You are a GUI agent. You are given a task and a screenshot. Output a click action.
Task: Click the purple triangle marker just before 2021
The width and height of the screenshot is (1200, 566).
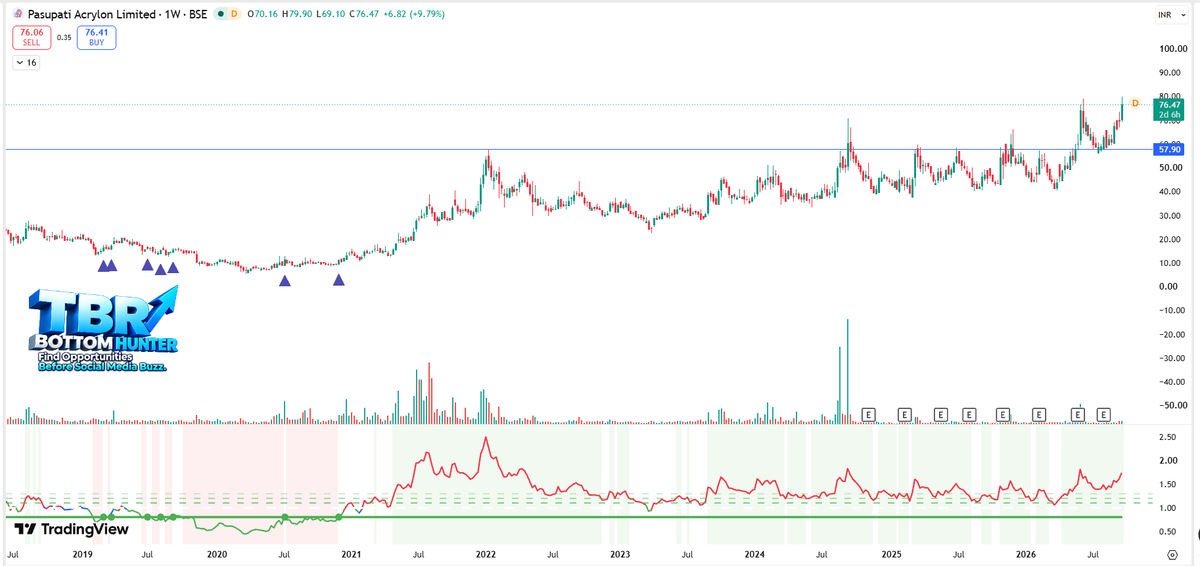click(x=338, y=281)
